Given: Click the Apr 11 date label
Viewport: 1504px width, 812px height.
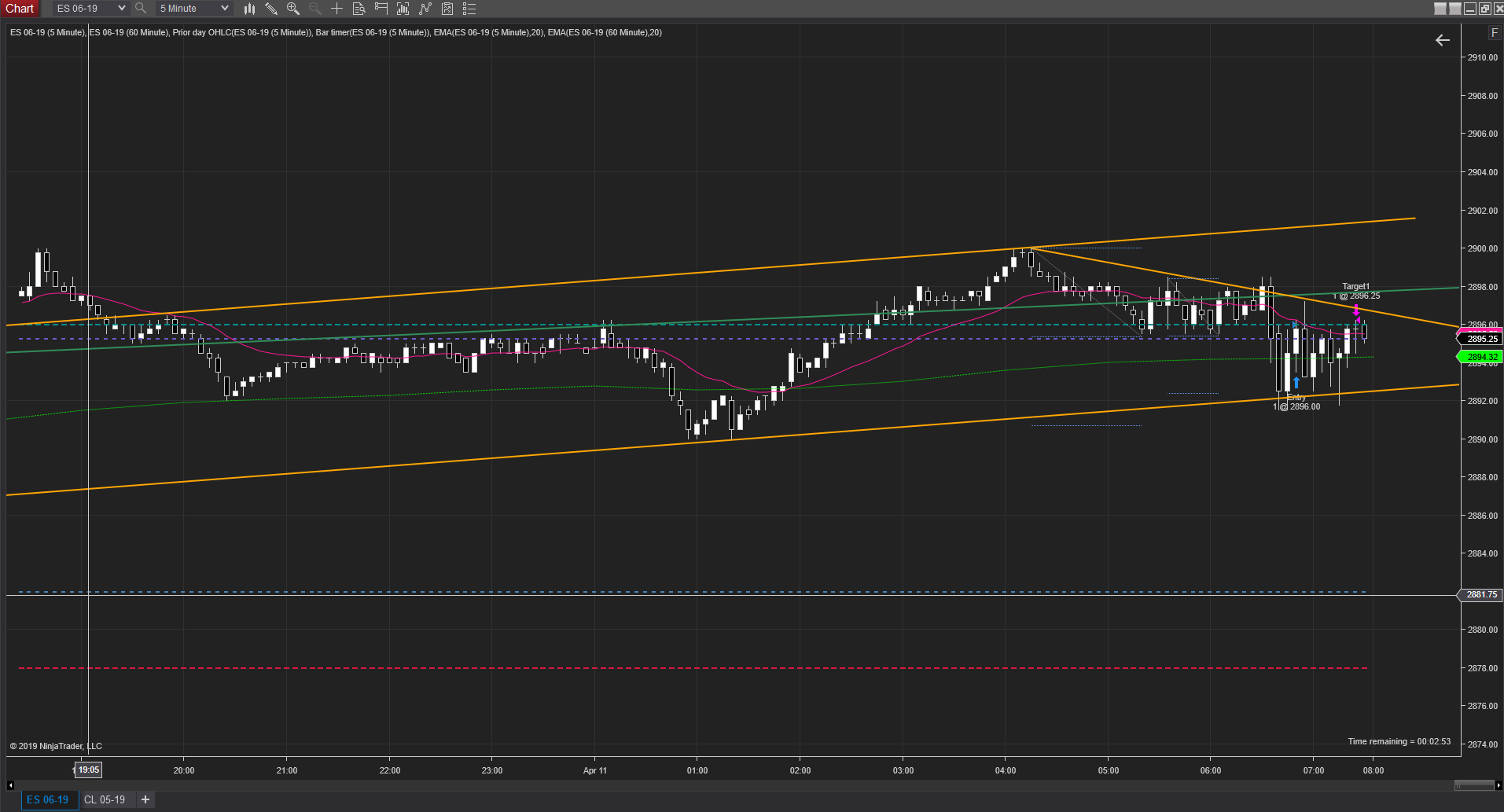Looking at the screenshot, I should tap(595, 770).
